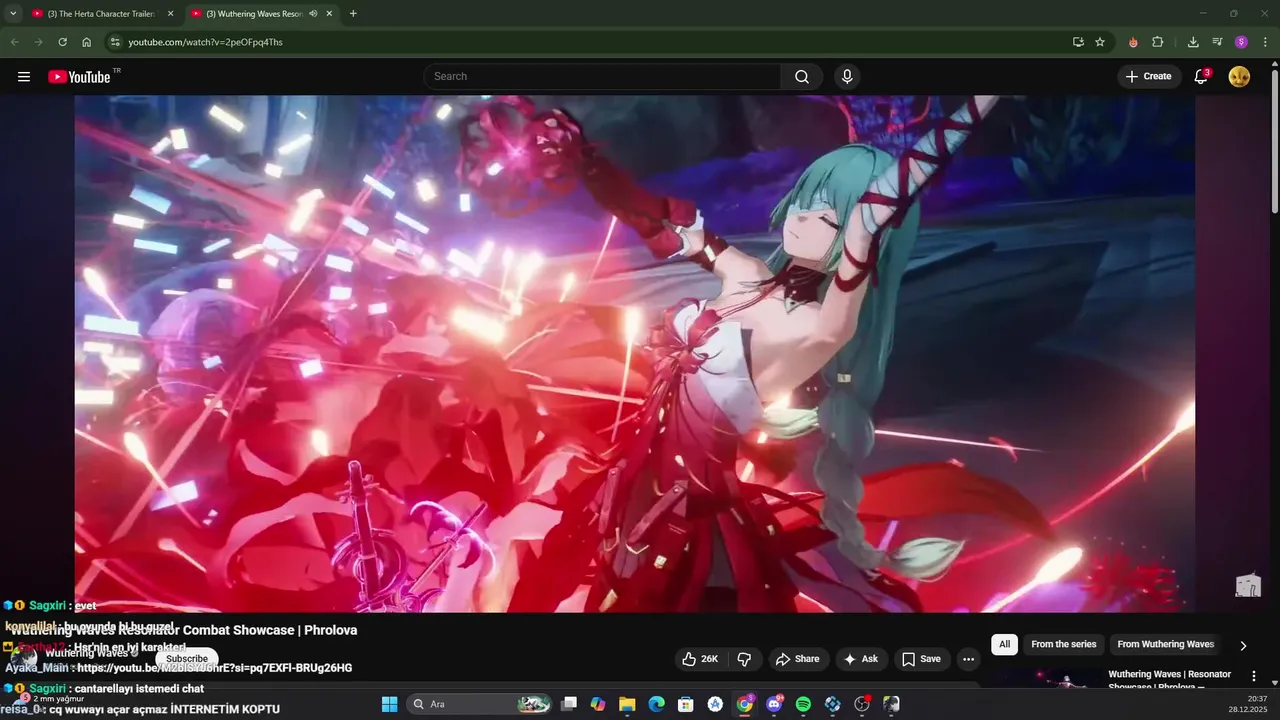Image resolution: width=1280 pixels, height=720 pixels.
Task: Focus the YouTube search field
Action: click(x=602, y=76)
